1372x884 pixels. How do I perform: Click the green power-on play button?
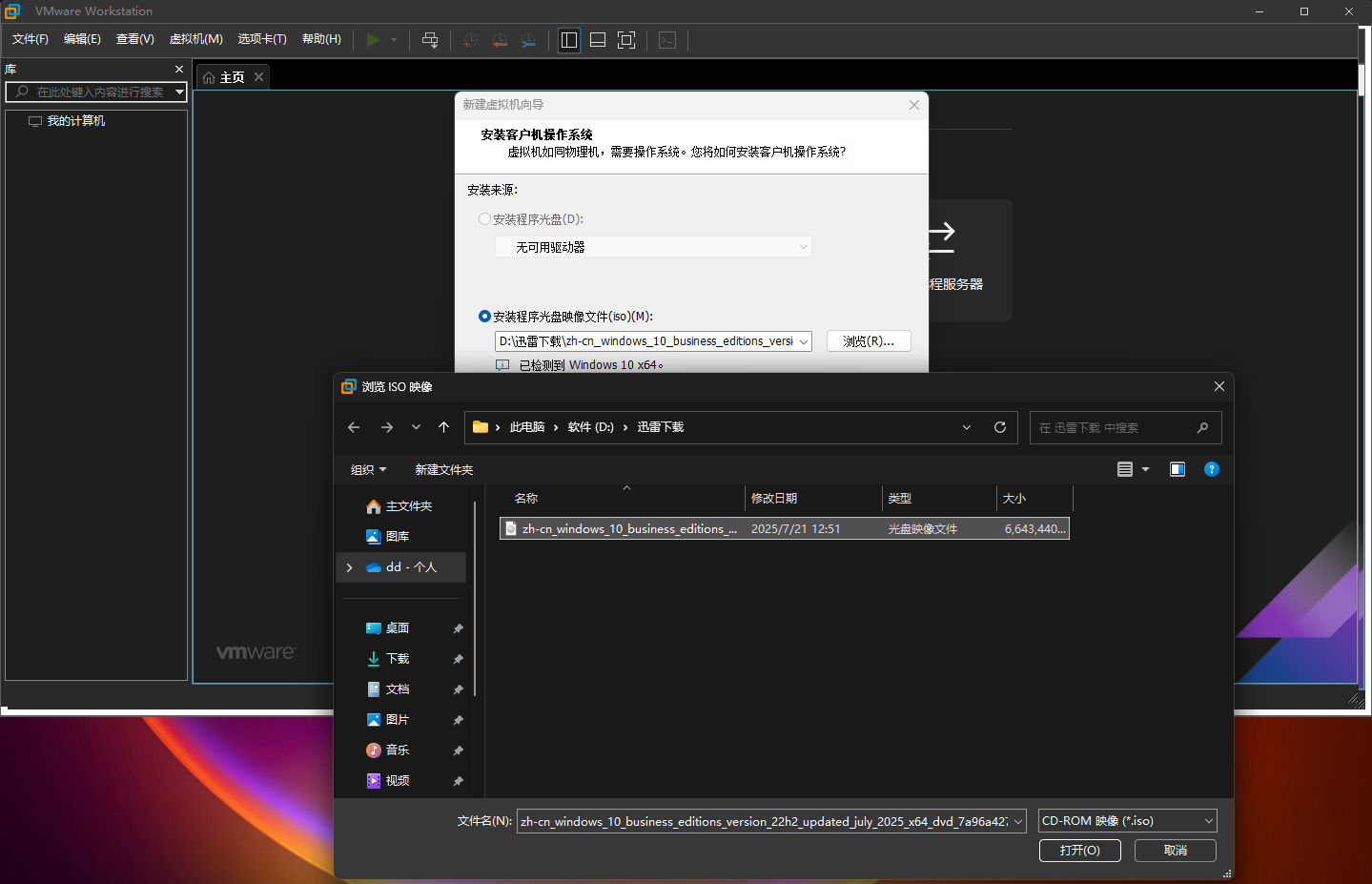point(373,40)
